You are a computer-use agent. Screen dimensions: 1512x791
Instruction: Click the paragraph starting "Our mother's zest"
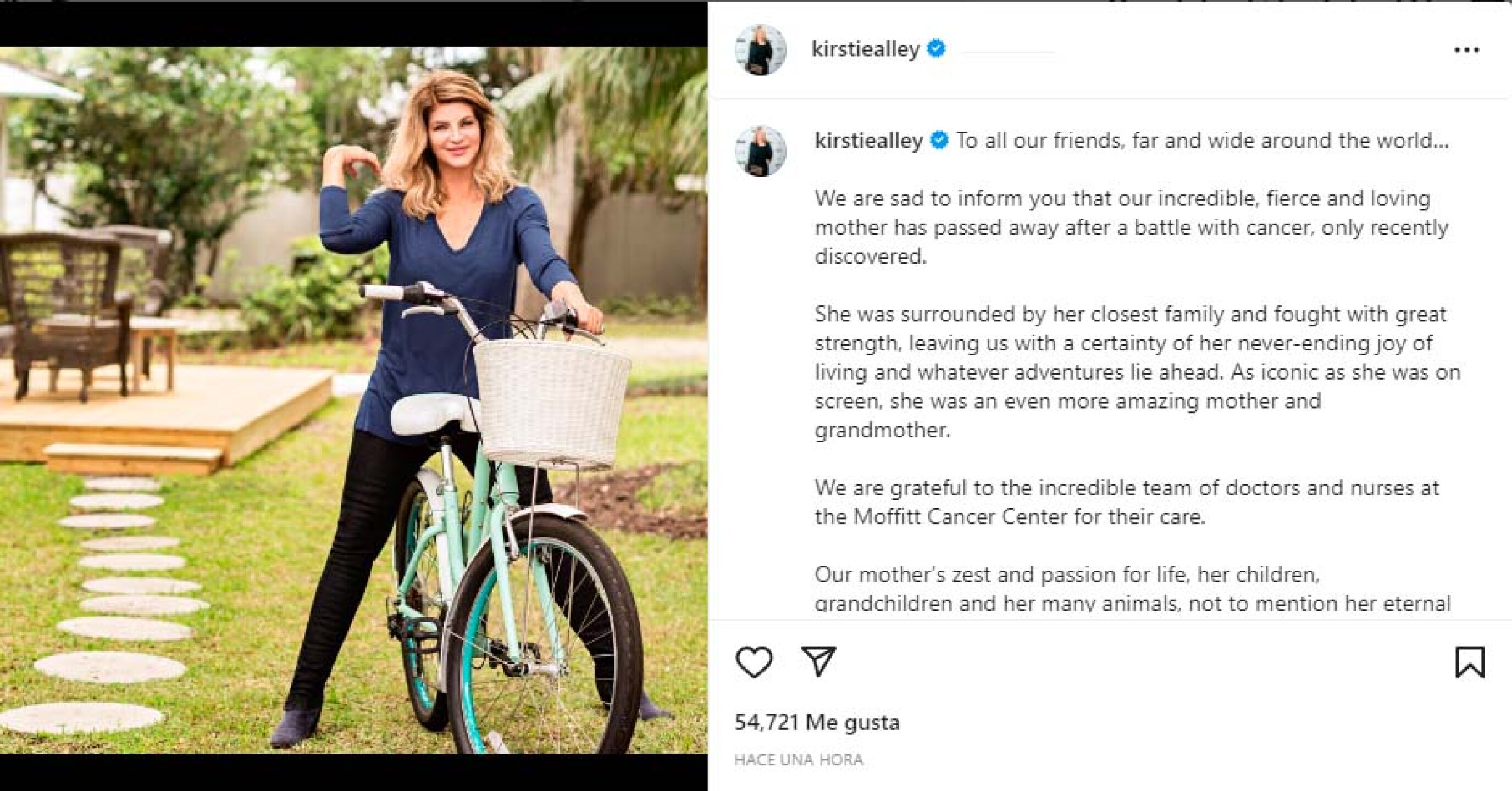point(1132,589)
